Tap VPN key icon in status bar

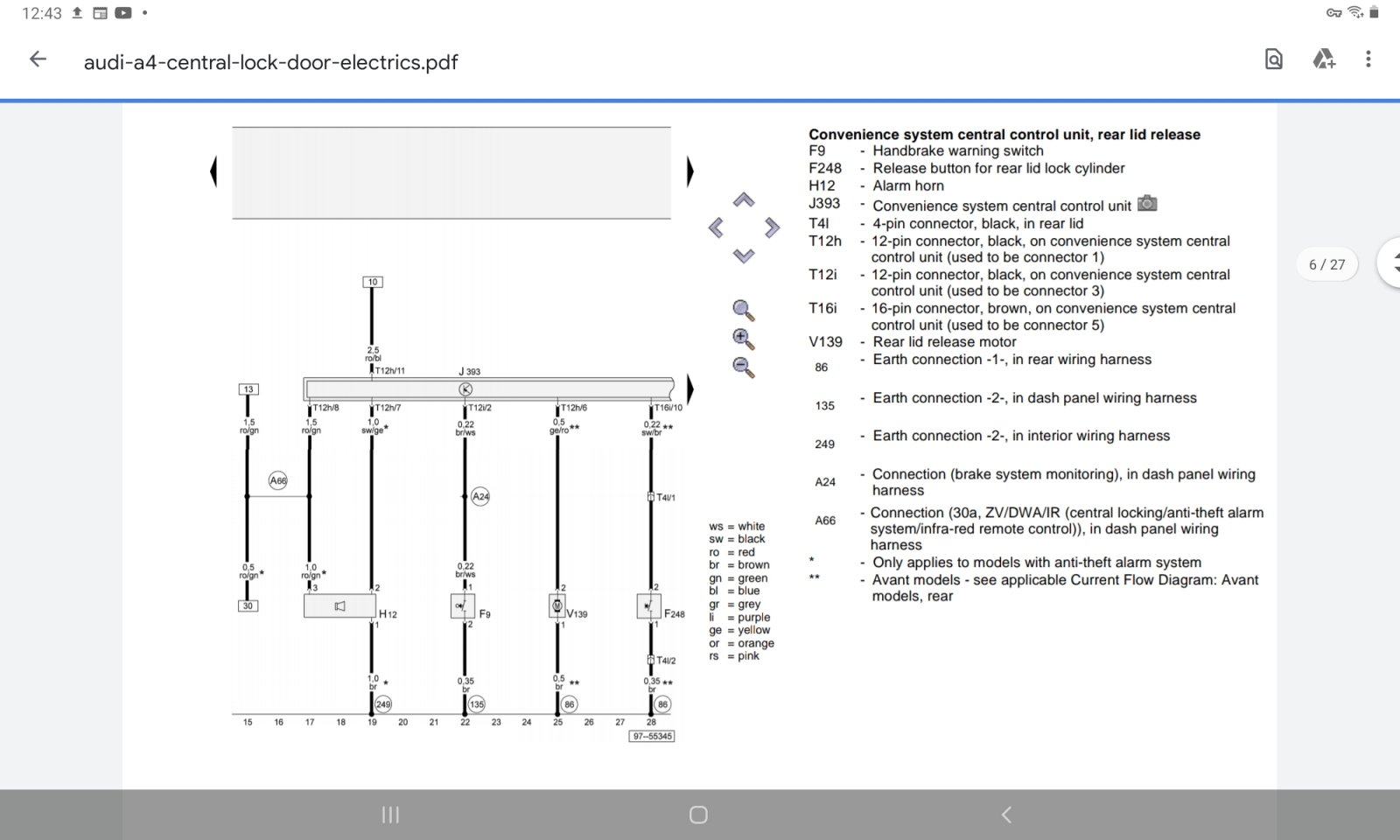(x=1334, y=13)
